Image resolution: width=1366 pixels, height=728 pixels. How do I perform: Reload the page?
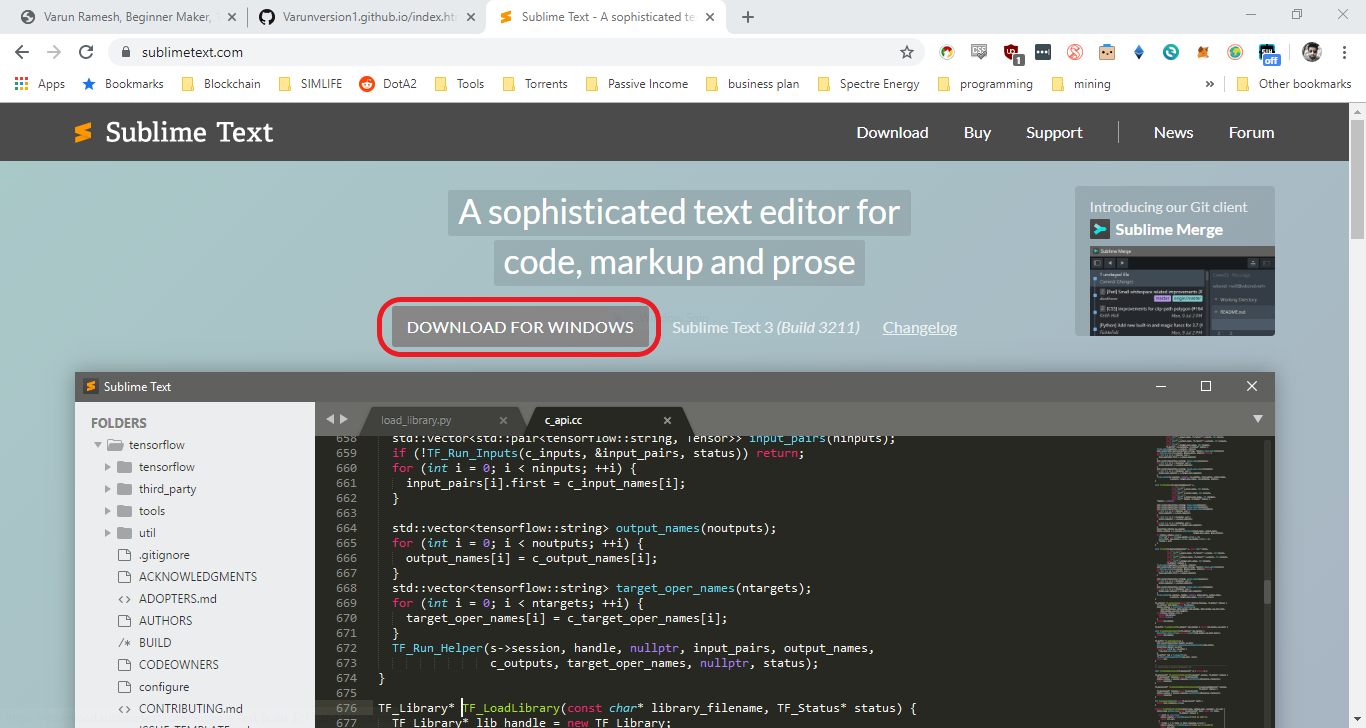click(x=86, y=52)
